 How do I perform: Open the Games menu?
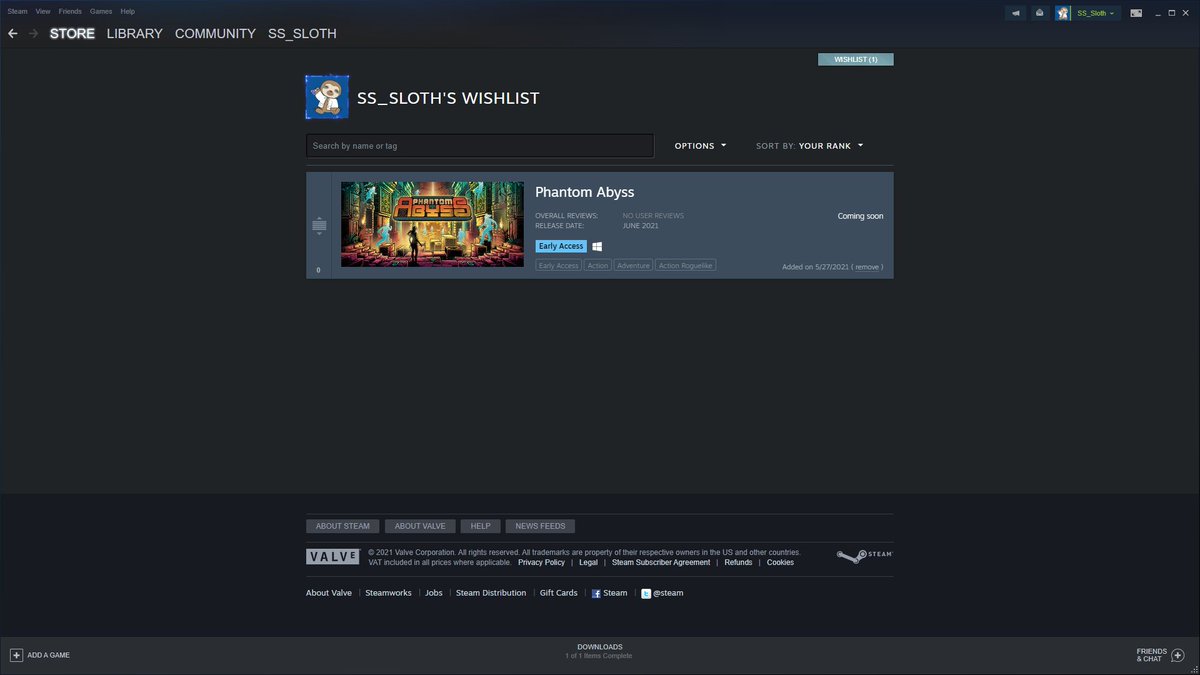click(x=101, y=11)
